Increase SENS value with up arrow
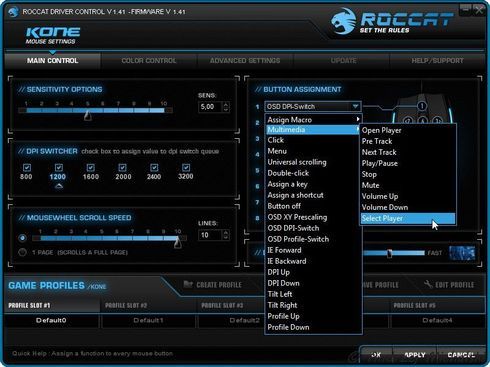The height and width of the screenshot is (367, 490). [x=226, y=104]
